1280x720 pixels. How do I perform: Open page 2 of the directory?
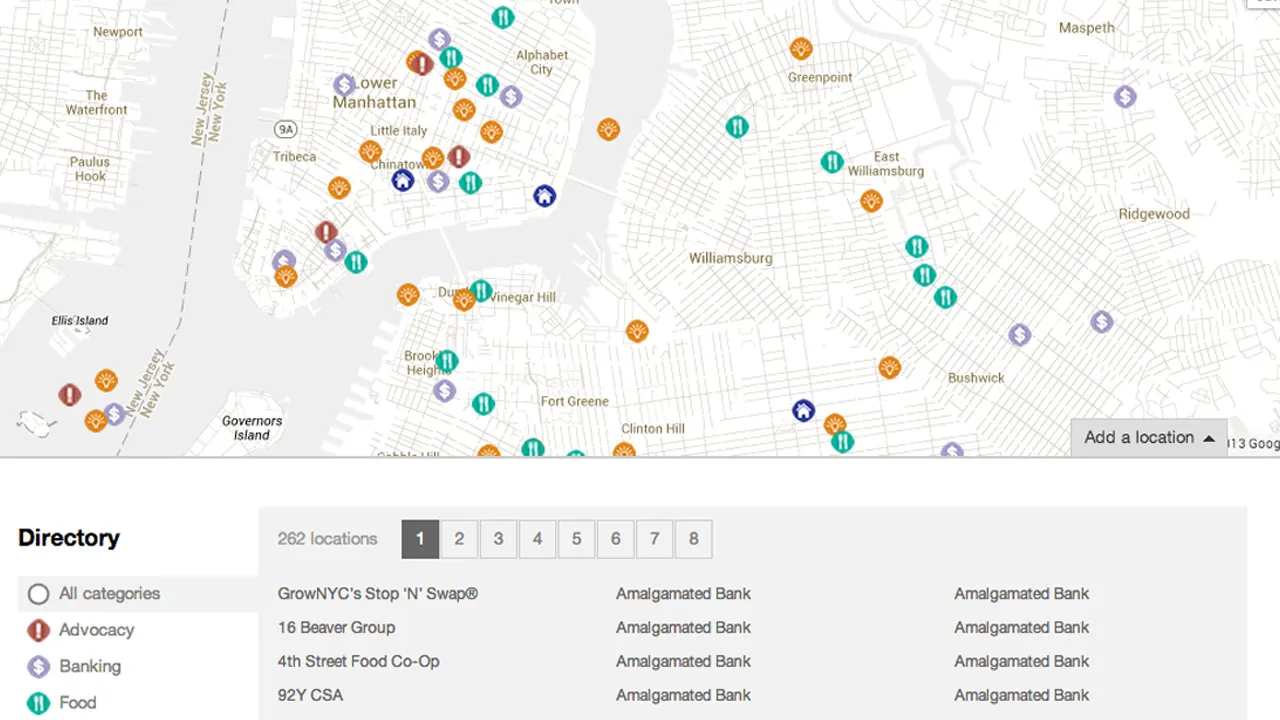point(459,539)
